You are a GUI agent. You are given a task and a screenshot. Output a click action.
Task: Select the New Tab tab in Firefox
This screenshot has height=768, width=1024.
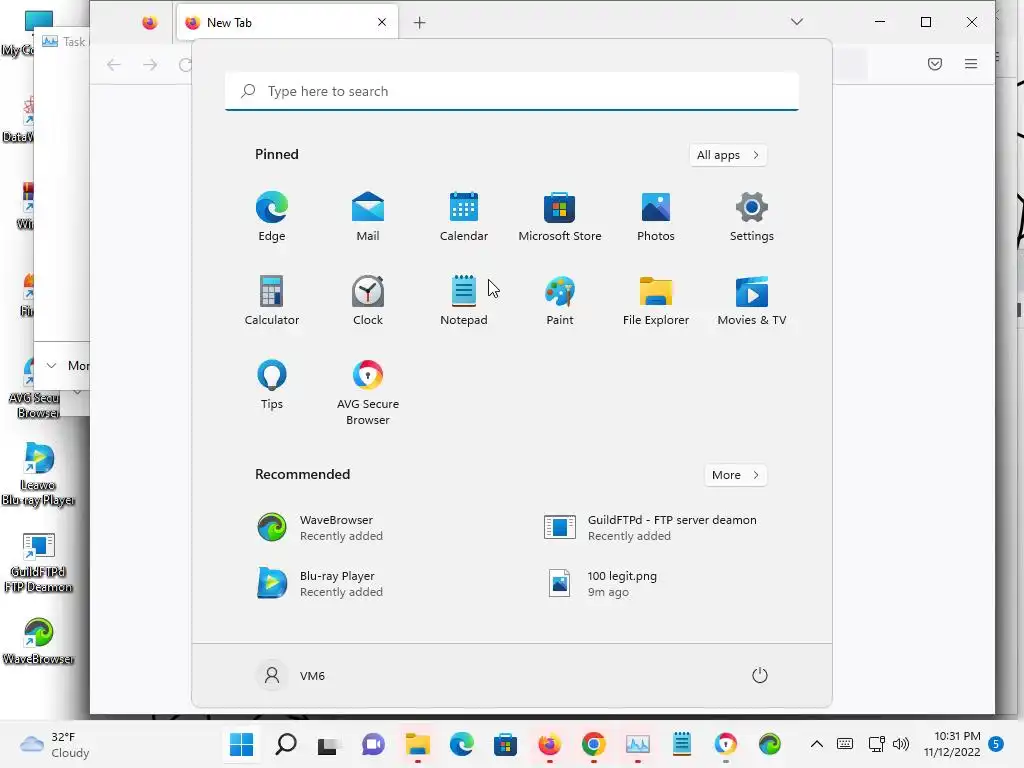tap(287, 23)
